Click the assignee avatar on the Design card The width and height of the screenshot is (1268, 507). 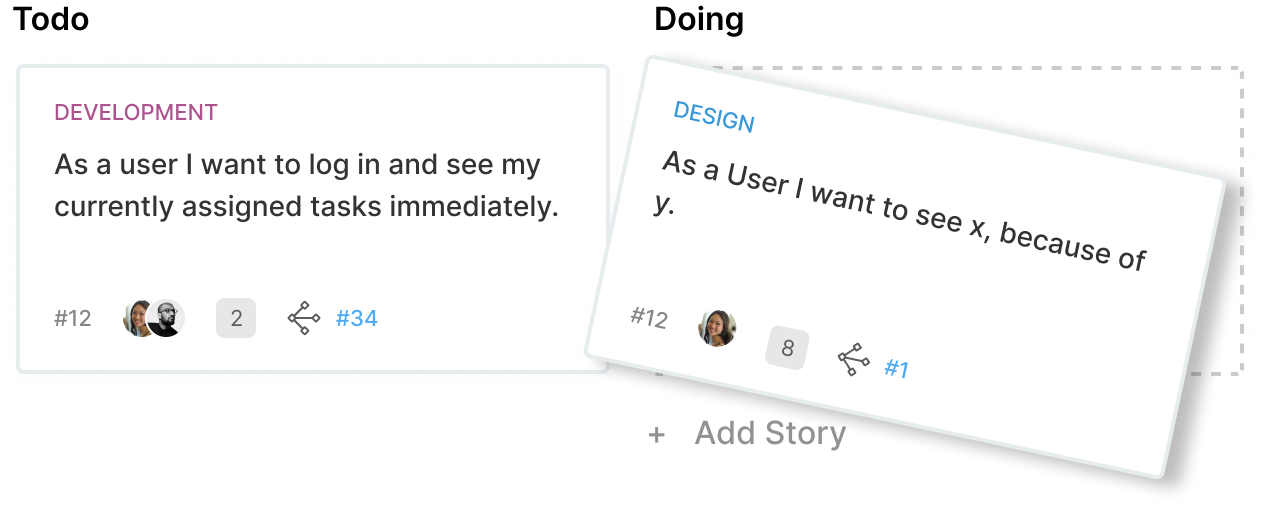(717, 328)
